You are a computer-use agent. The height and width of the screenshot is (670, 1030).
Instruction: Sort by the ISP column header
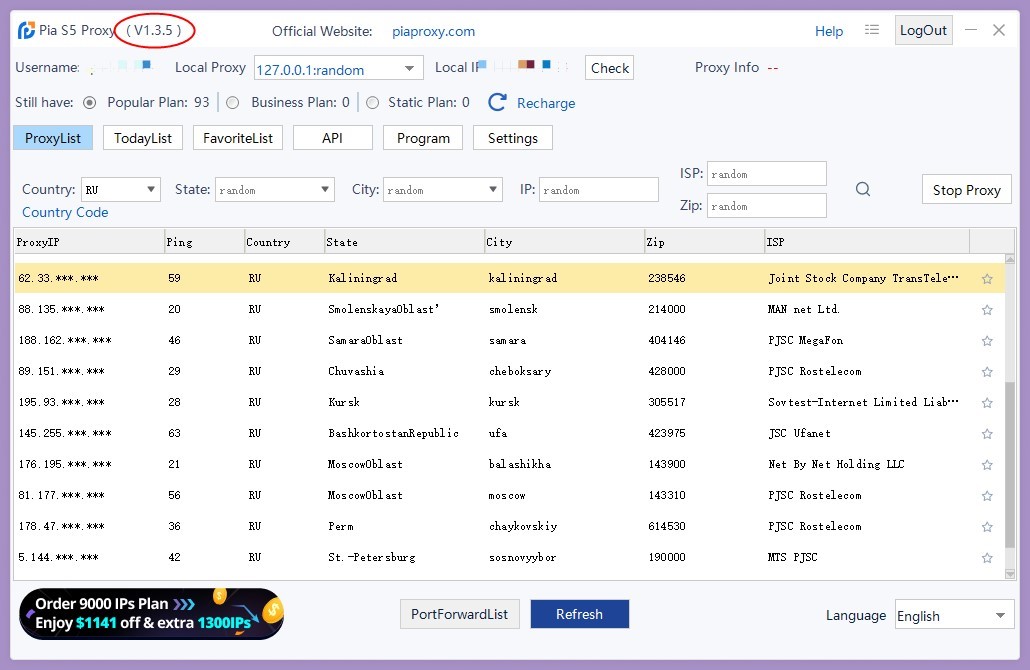(x=867, y=242)
